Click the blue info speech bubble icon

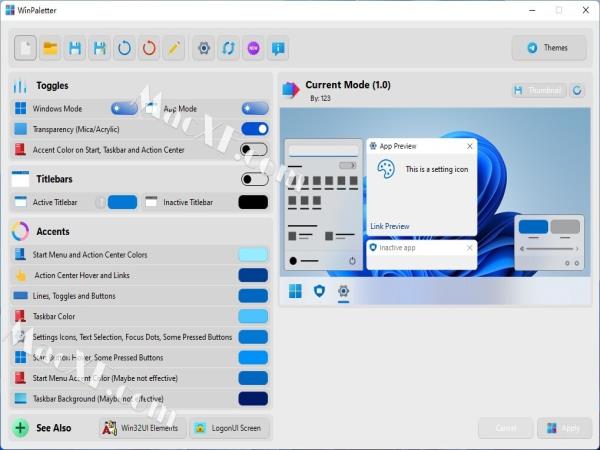[278, 48]
